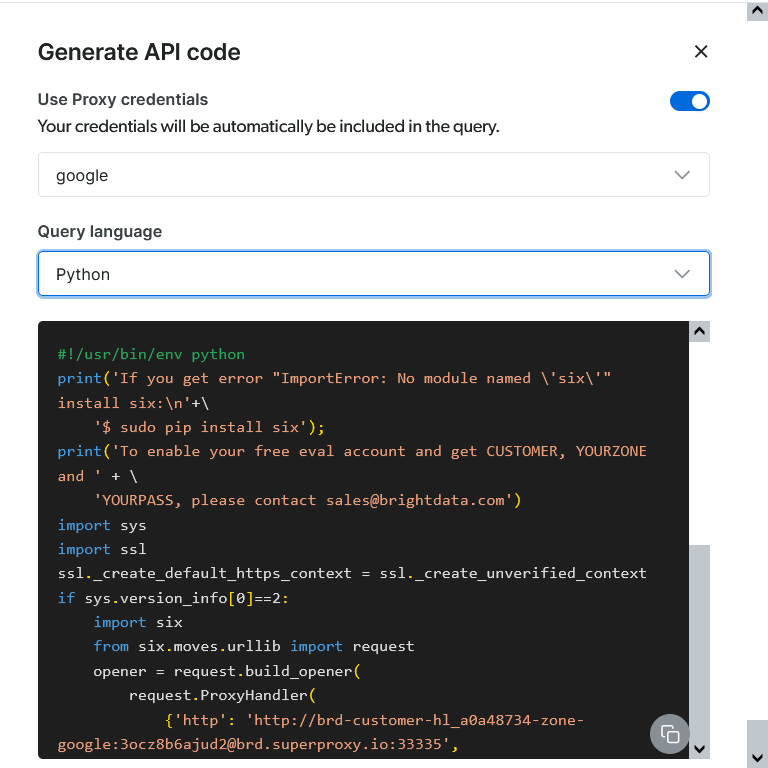This screenshot has width=768, height=768.
Task: Click the 'import sys' line
Action: [102, 525]
